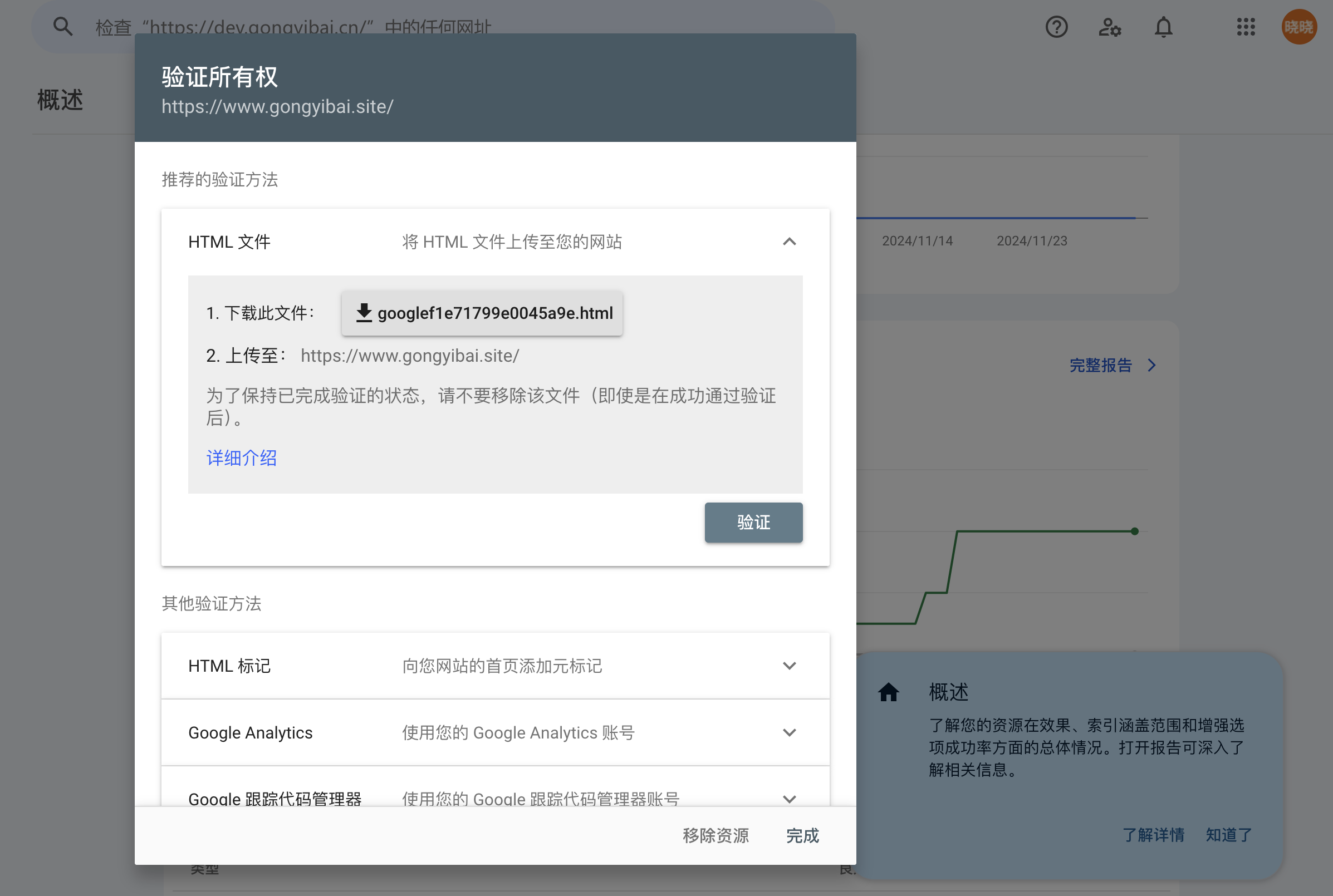The width and height of the screenshot is (1333, 896).
Task: Click the https://www.gongyibai.site/ subtitle in dialog header
Action: [x=277, y=107]
